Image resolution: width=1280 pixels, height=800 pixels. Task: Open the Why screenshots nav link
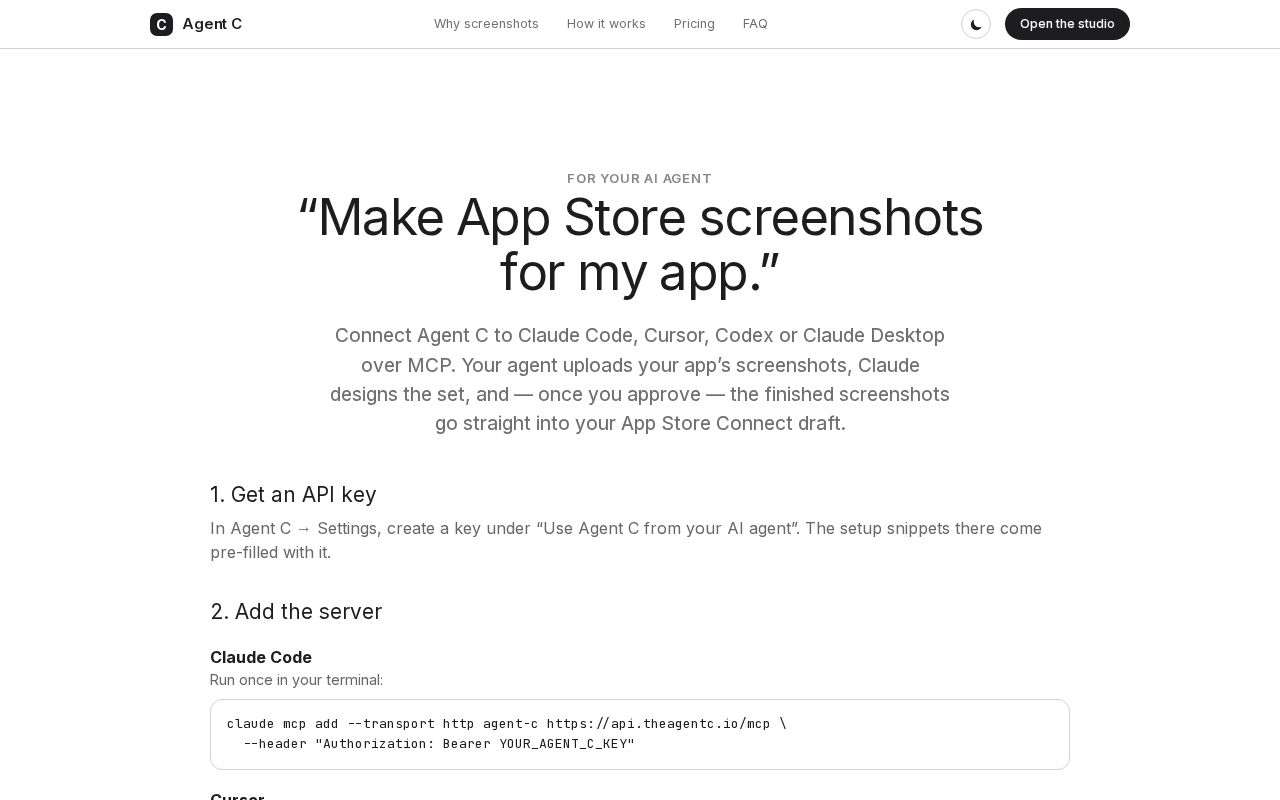pos(486,24)
